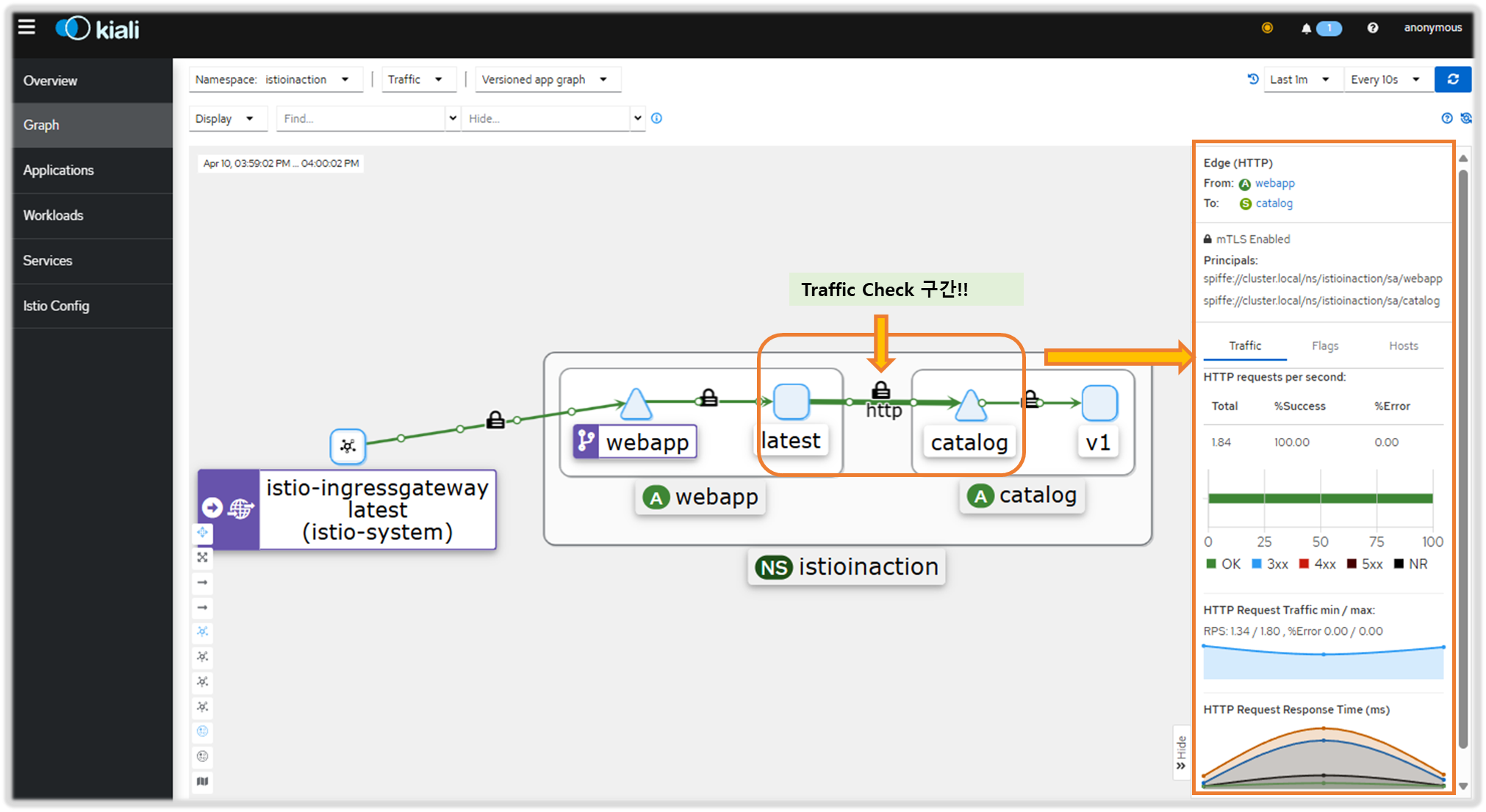
Task: Click the blue refresh button icon
Action: (1452, 79)
